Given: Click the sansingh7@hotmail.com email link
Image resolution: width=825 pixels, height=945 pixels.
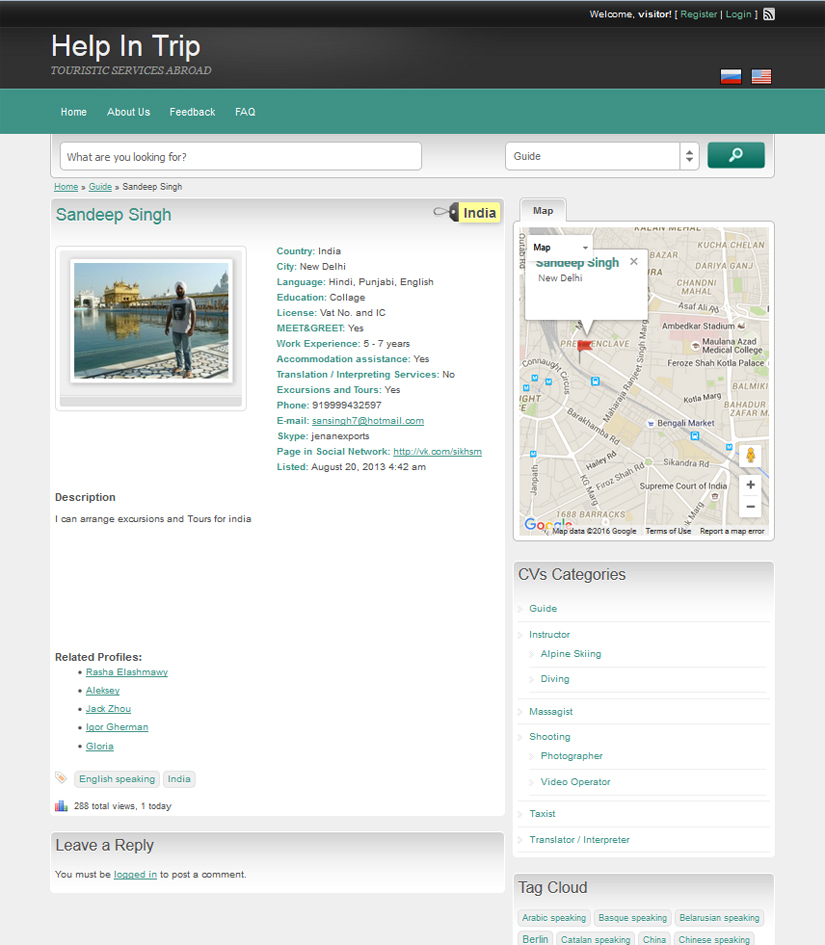Looking at the screenshot, I should 368,421.
